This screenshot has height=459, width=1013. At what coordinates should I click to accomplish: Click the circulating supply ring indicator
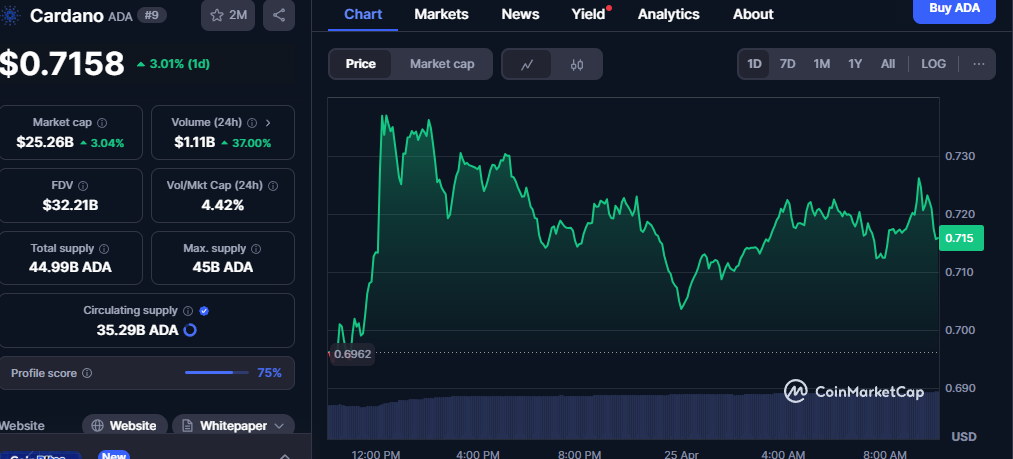[190, 330]
